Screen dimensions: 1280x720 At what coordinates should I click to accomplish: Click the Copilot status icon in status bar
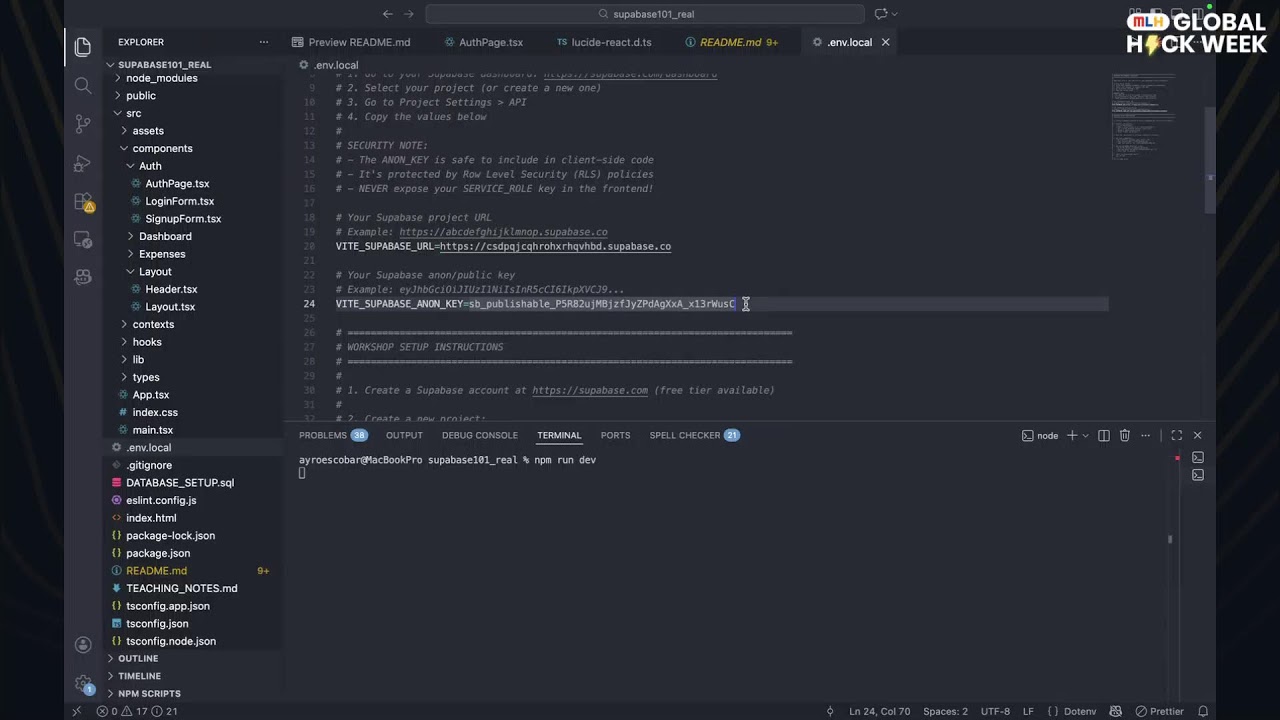point(1116,711)
